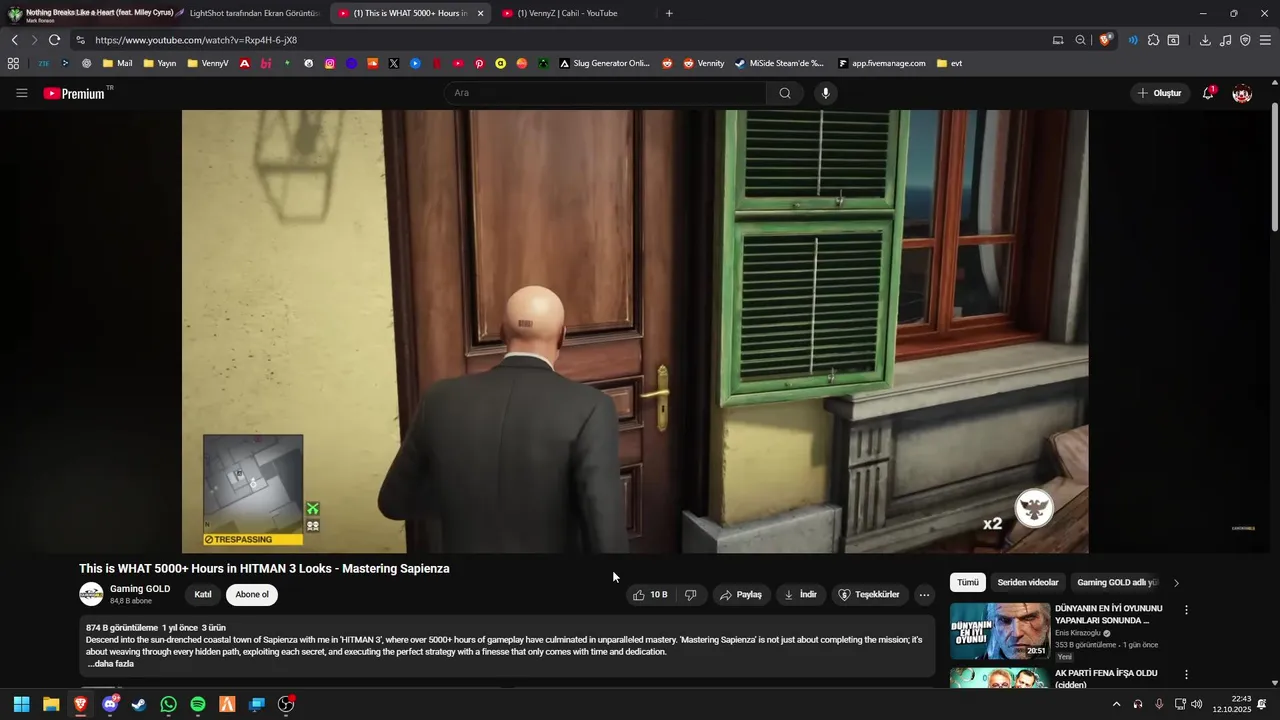Open browser extensions puzzle icon

point(1153,40)
